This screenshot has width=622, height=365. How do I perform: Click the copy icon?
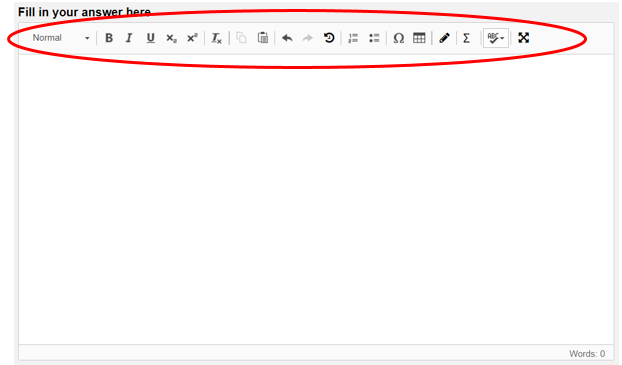point(241,38)
